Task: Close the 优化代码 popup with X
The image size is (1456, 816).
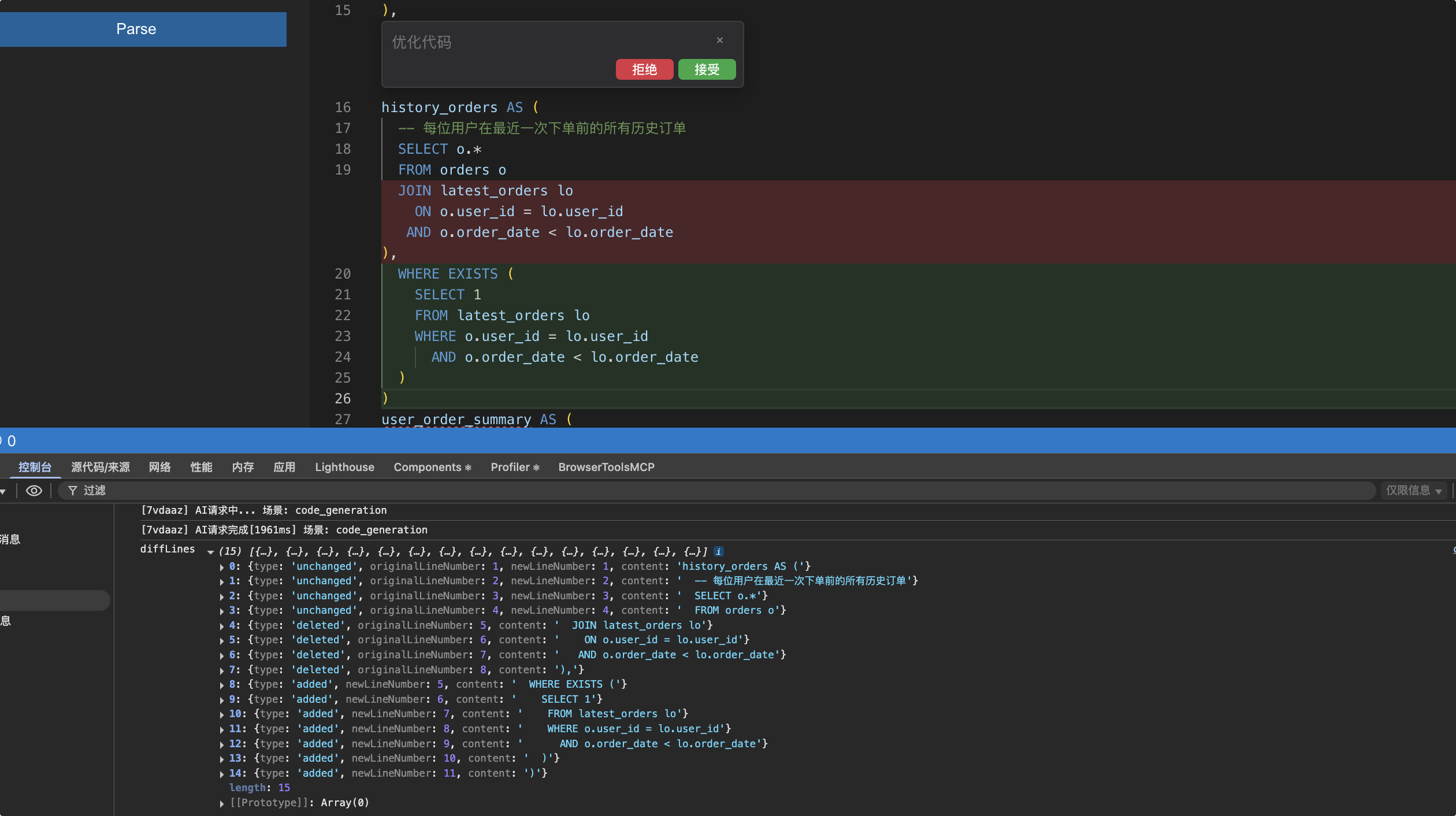Action: point(719,40)
